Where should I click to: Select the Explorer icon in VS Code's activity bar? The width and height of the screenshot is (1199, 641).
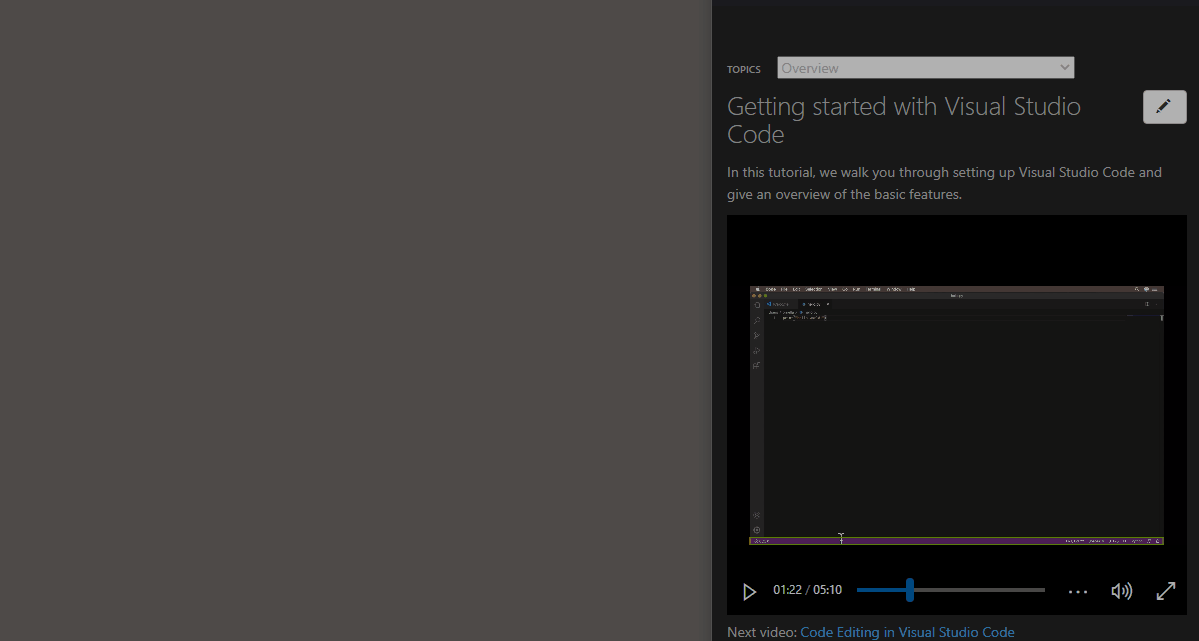point(757,305)
